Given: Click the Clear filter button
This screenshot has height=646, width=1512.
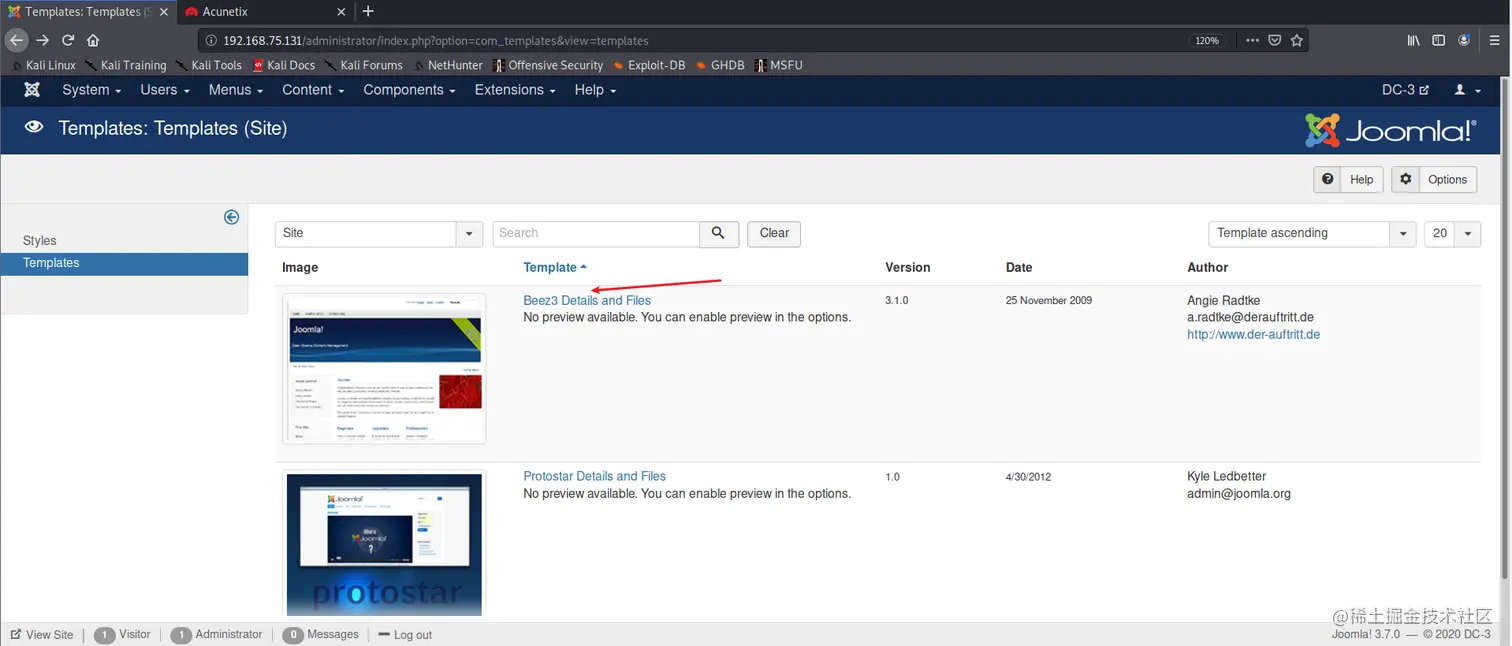Looking at the screenshot, I should coord(774,234).
